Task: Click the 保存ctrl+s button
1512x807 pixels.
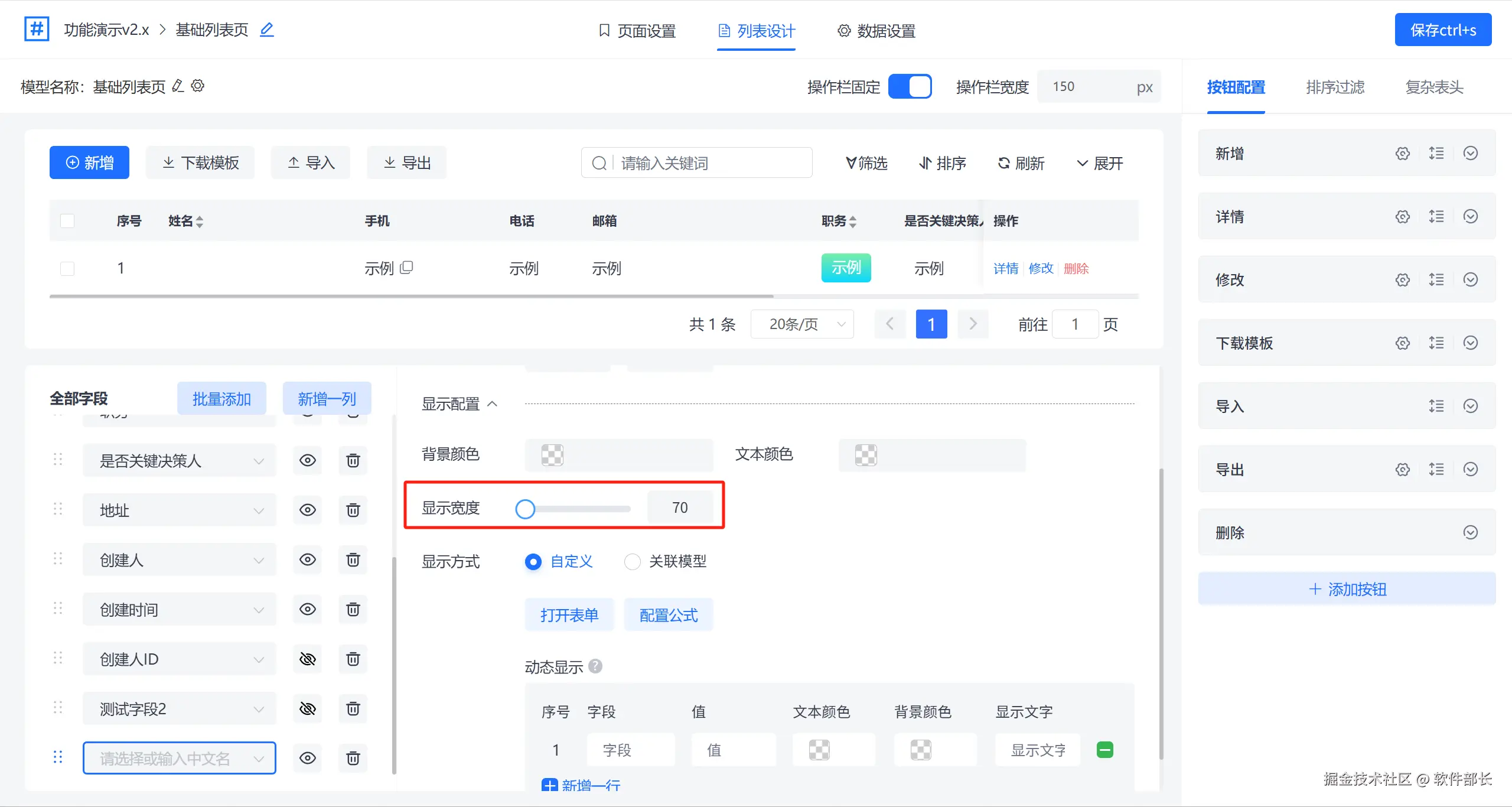Action: [x=1442, y=30]
